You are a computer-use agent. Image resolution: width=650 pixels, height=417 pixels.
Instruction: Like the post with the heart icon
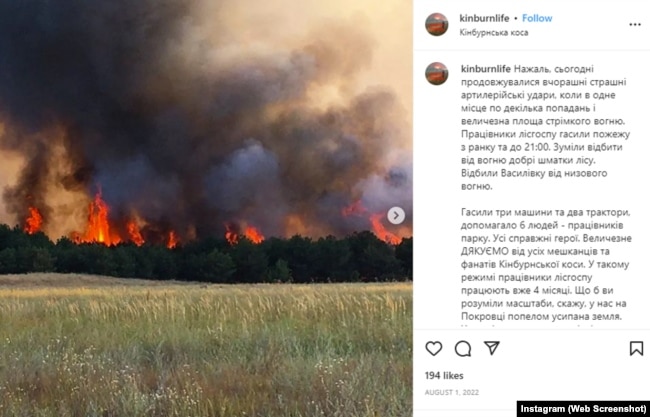pos(434,349)
